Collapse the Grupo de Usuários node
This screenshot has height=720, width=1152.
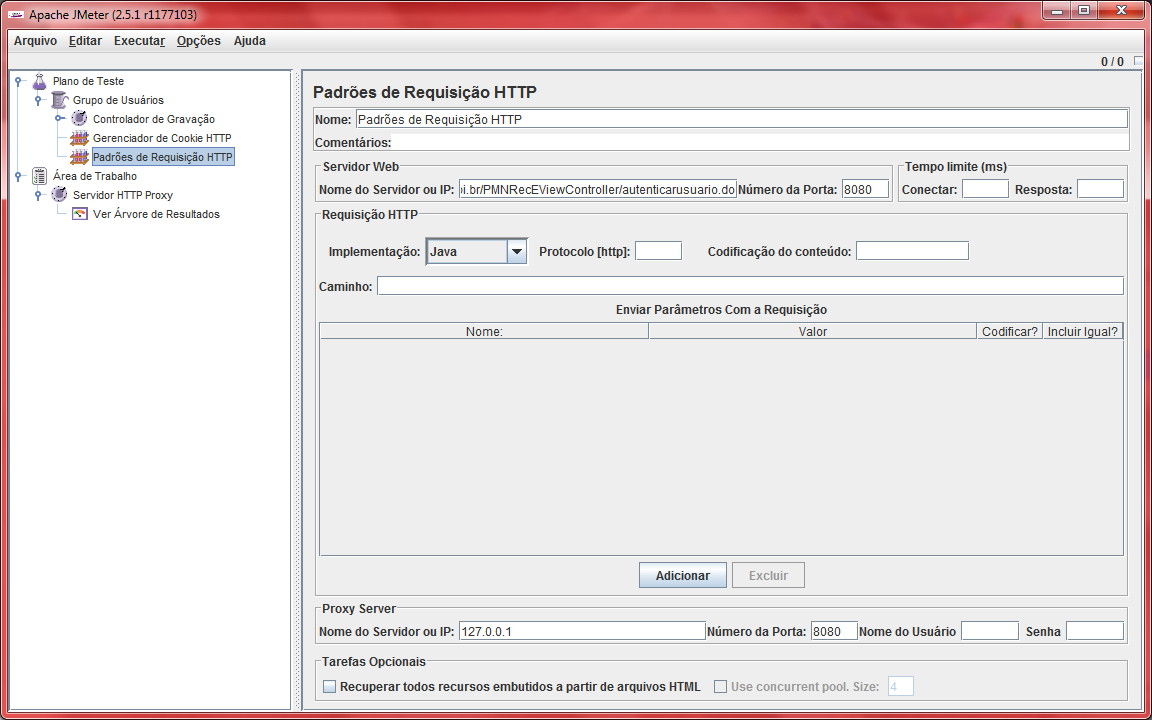pyautogui.click(x=38, y=100)
